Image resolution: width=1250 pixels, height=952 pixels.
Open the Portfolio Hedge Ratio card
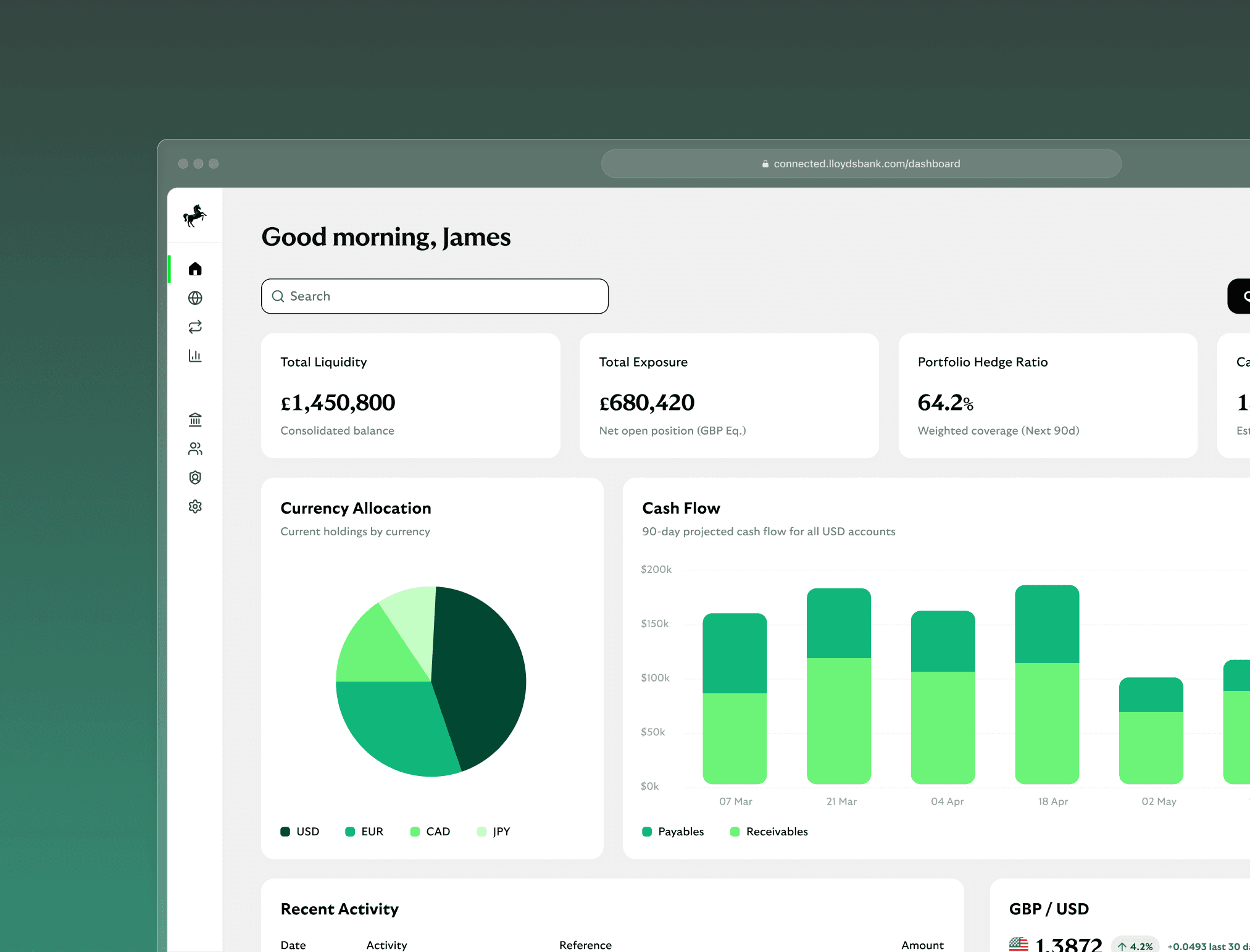click(x=1048, y=396)
